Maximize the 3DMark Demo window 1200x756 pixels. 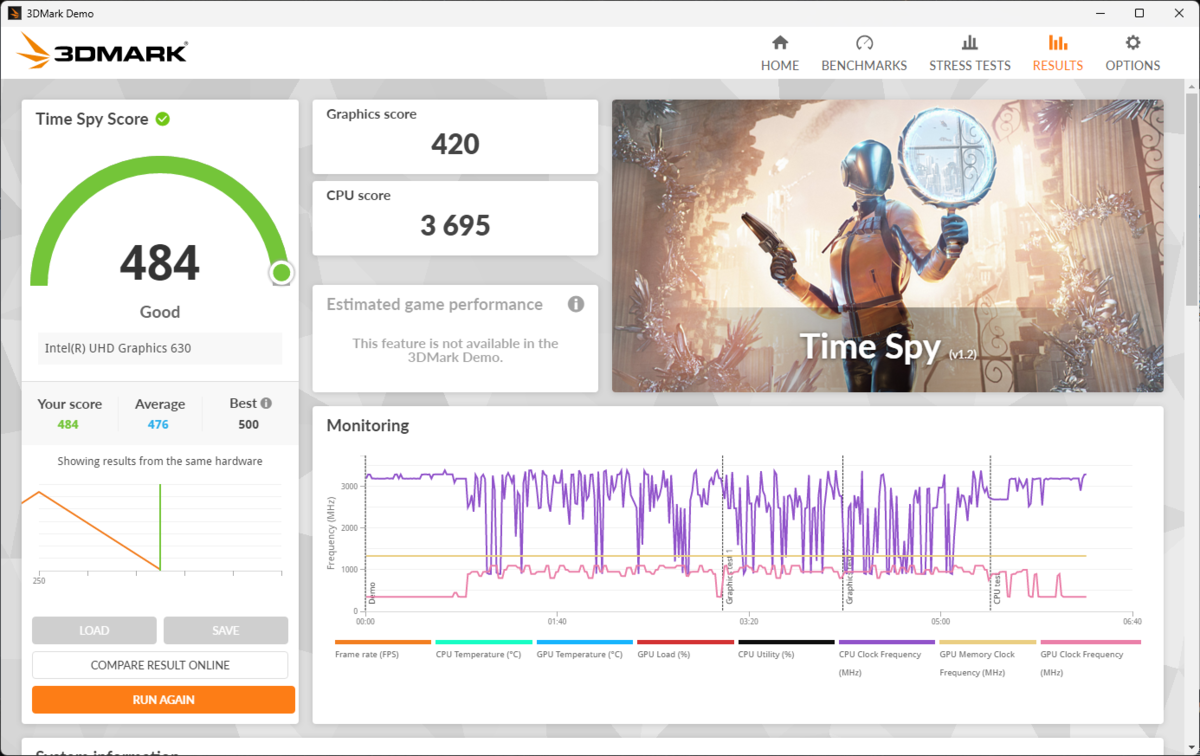[x=1139, y=13]
